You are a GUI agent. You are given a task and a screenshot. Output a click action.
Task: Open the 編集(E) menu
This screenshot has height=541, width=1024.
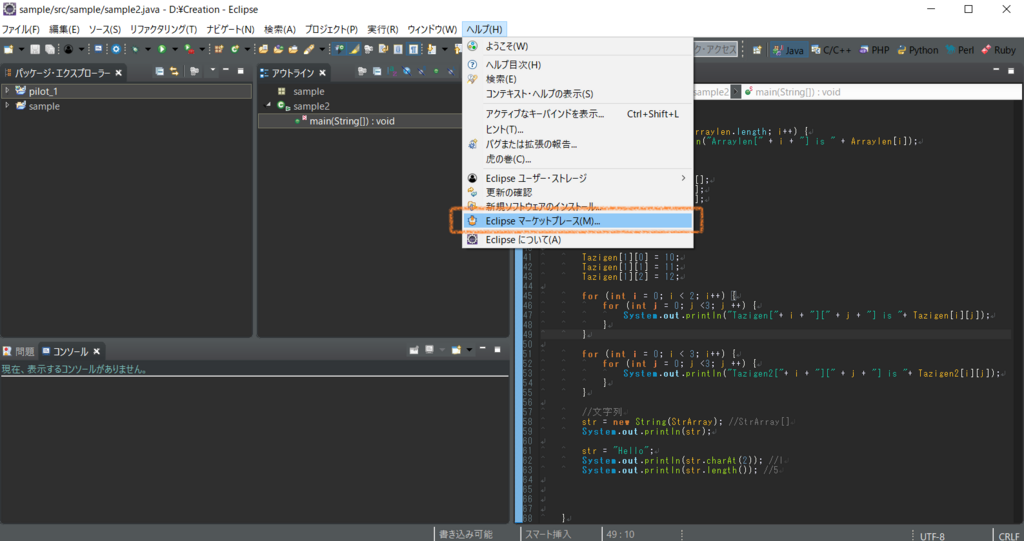point(64,29)
